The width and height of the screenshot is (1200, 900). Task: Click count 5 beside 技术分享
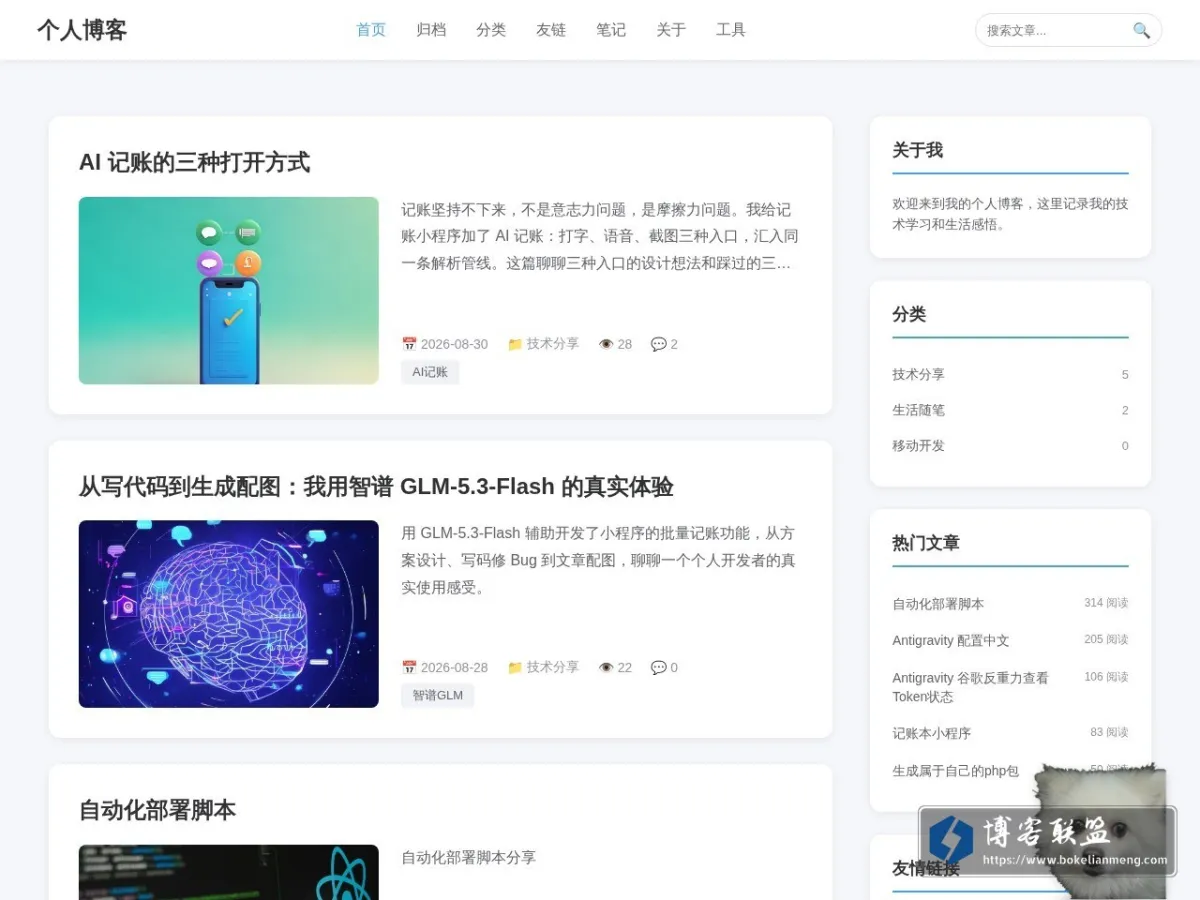point(1125,375)
